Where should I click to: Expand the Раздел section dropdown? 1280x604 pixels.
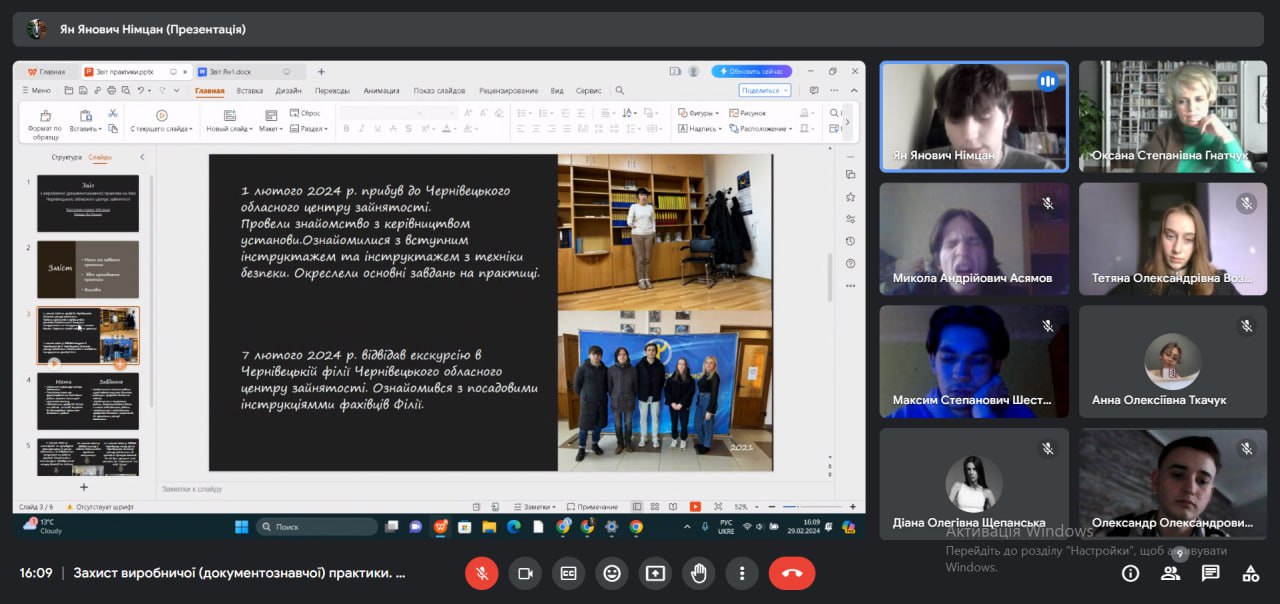click(308, 129)
